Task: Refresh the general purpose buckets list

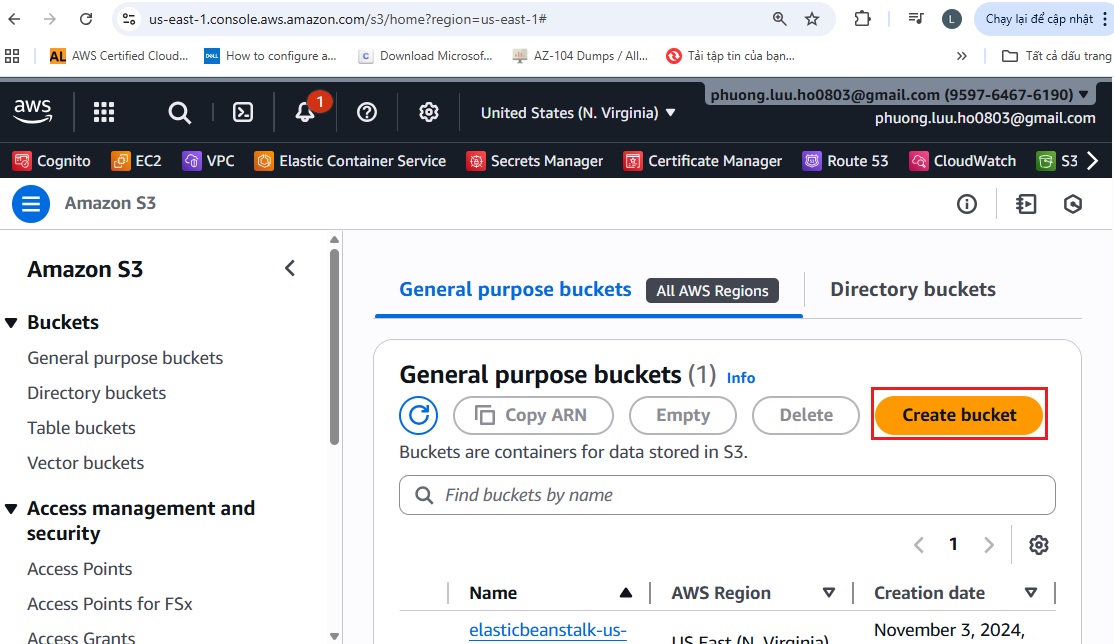Action: click(418, 415)
